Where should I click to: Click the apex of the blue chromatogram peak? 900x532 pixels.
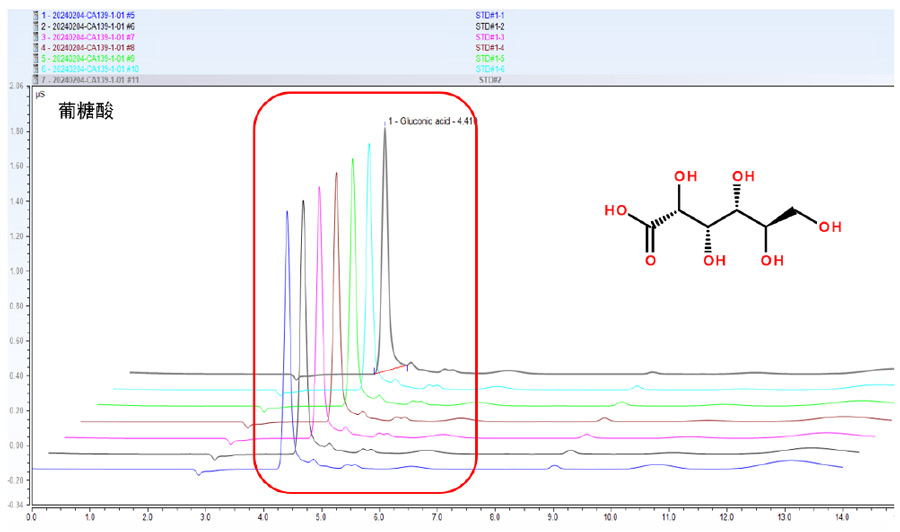click(x=287, y=212)
